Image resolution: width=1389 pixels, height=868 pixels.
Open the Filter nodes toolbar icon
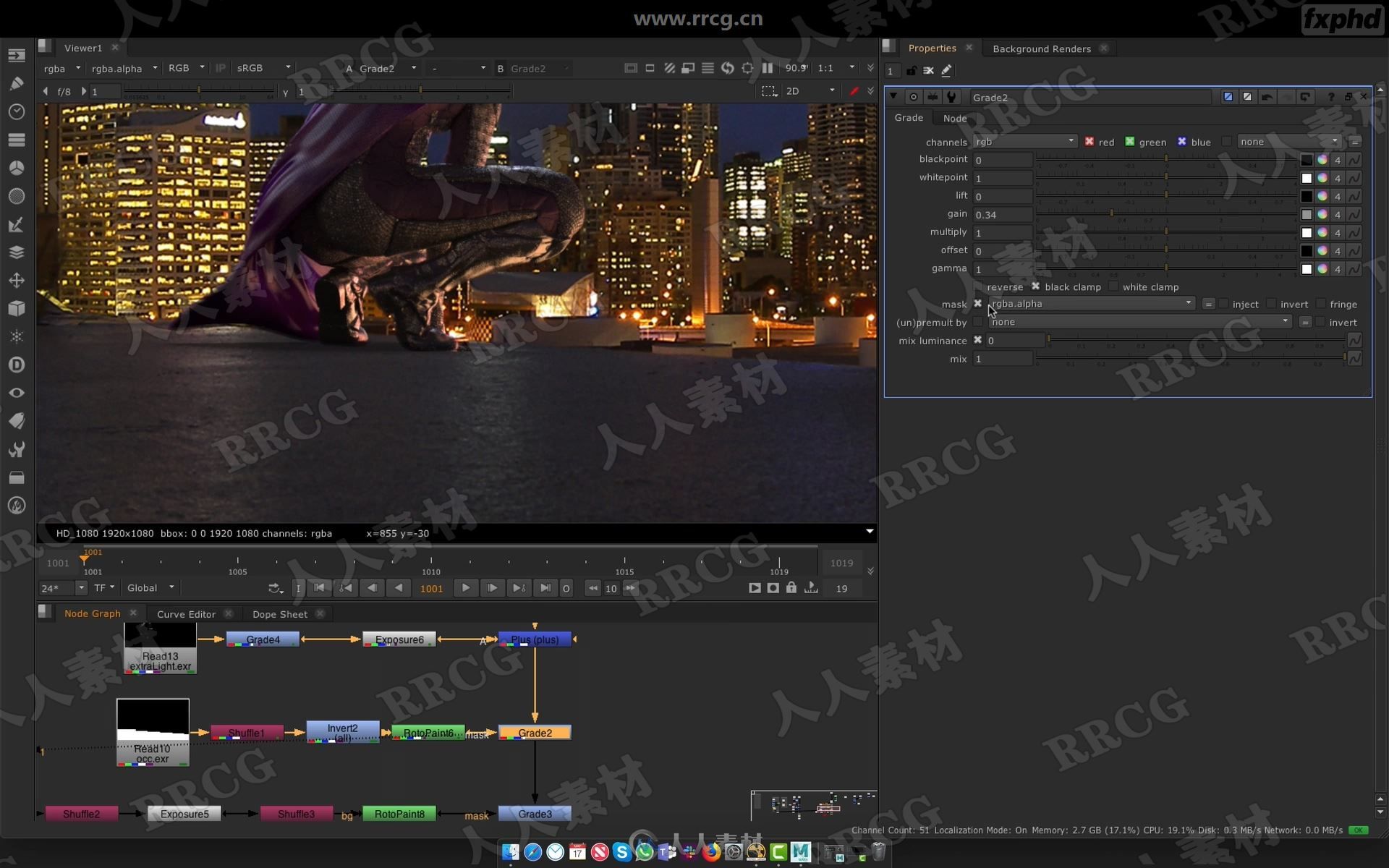pyautogui.click(x=16, y=196)
